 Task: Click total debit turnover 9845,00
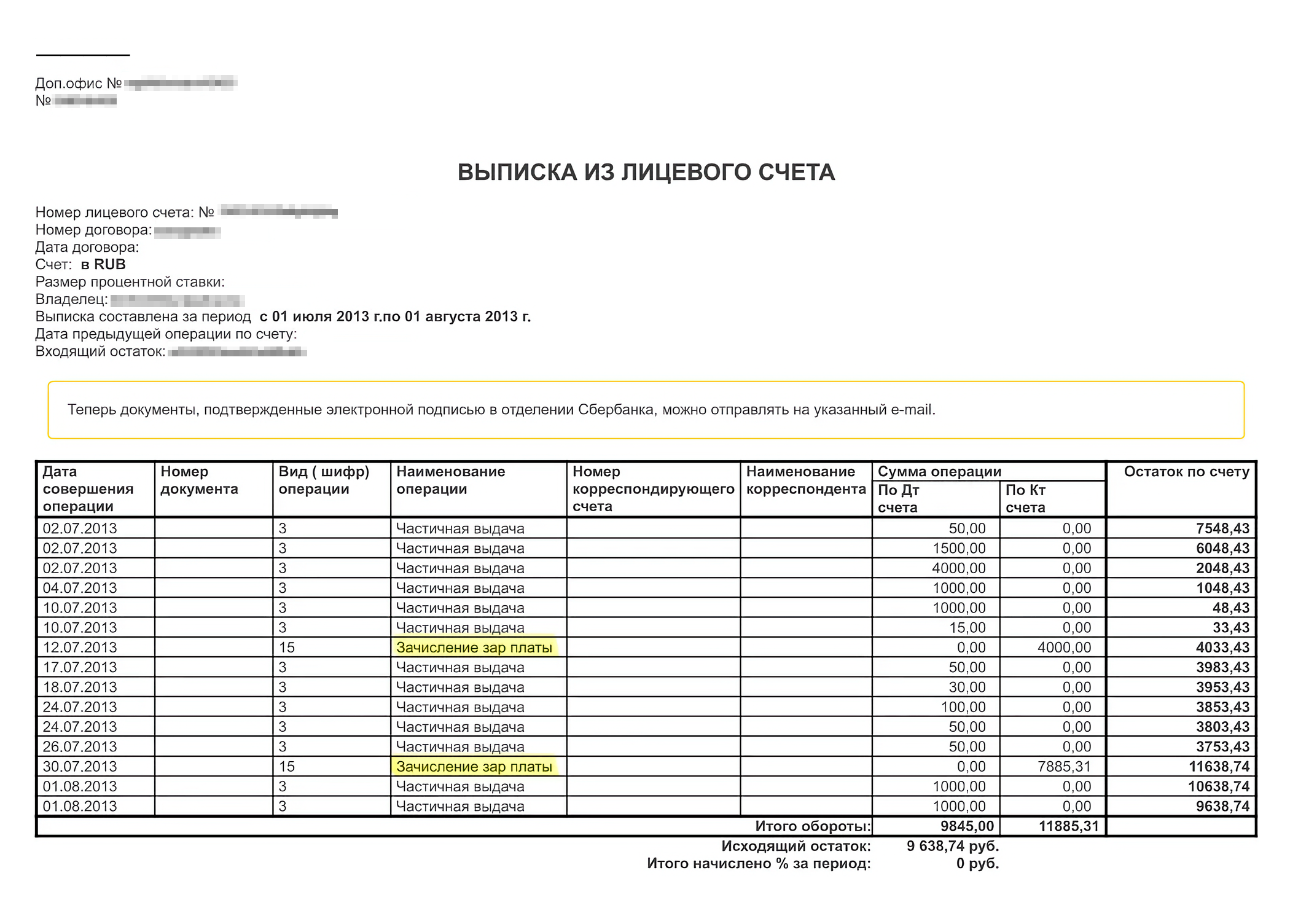(x=967, y=826)
